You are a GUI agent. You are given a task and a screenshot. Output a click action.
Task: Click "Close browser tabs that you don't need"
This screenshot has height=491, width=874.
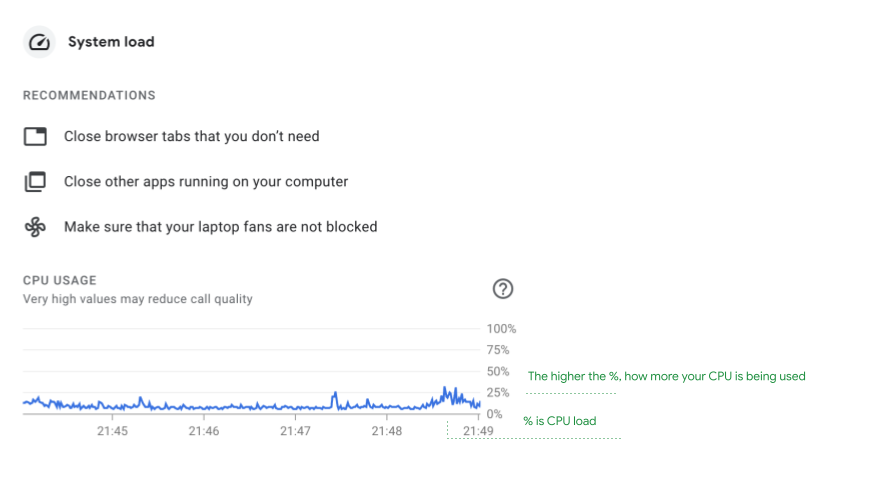191,136
